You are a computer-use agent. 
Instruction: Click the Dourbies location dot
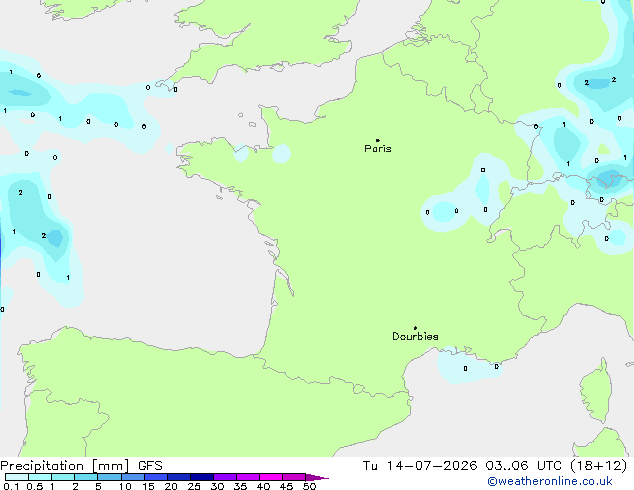coord(415,328)
